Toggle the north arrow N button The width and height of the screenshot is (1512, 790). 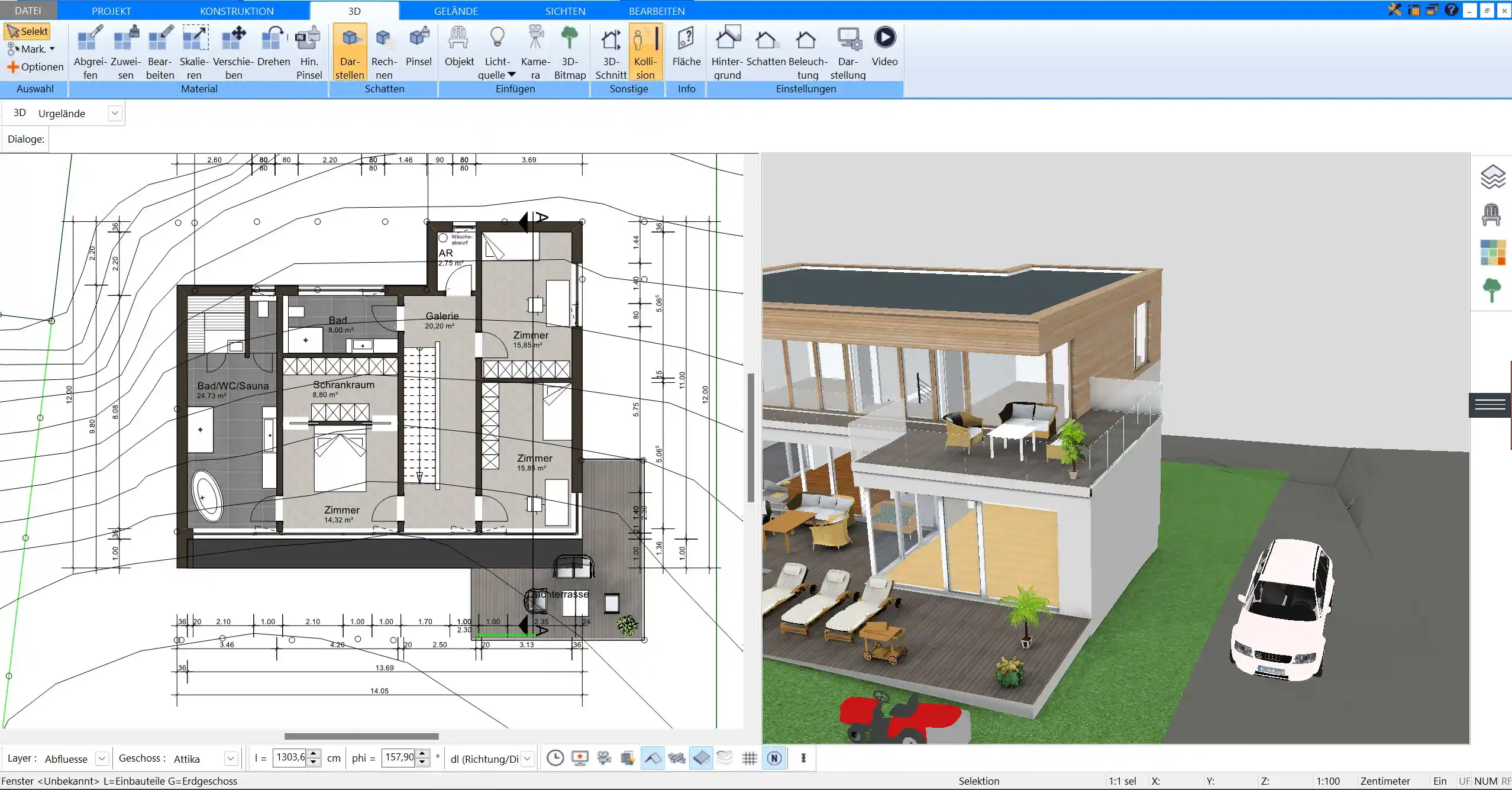click(774, 758)
